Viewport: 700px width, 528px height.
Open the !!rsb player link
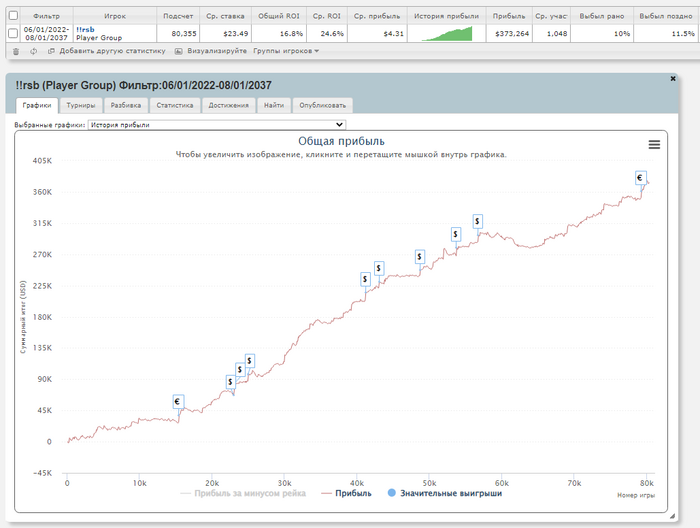coord(85,29)
